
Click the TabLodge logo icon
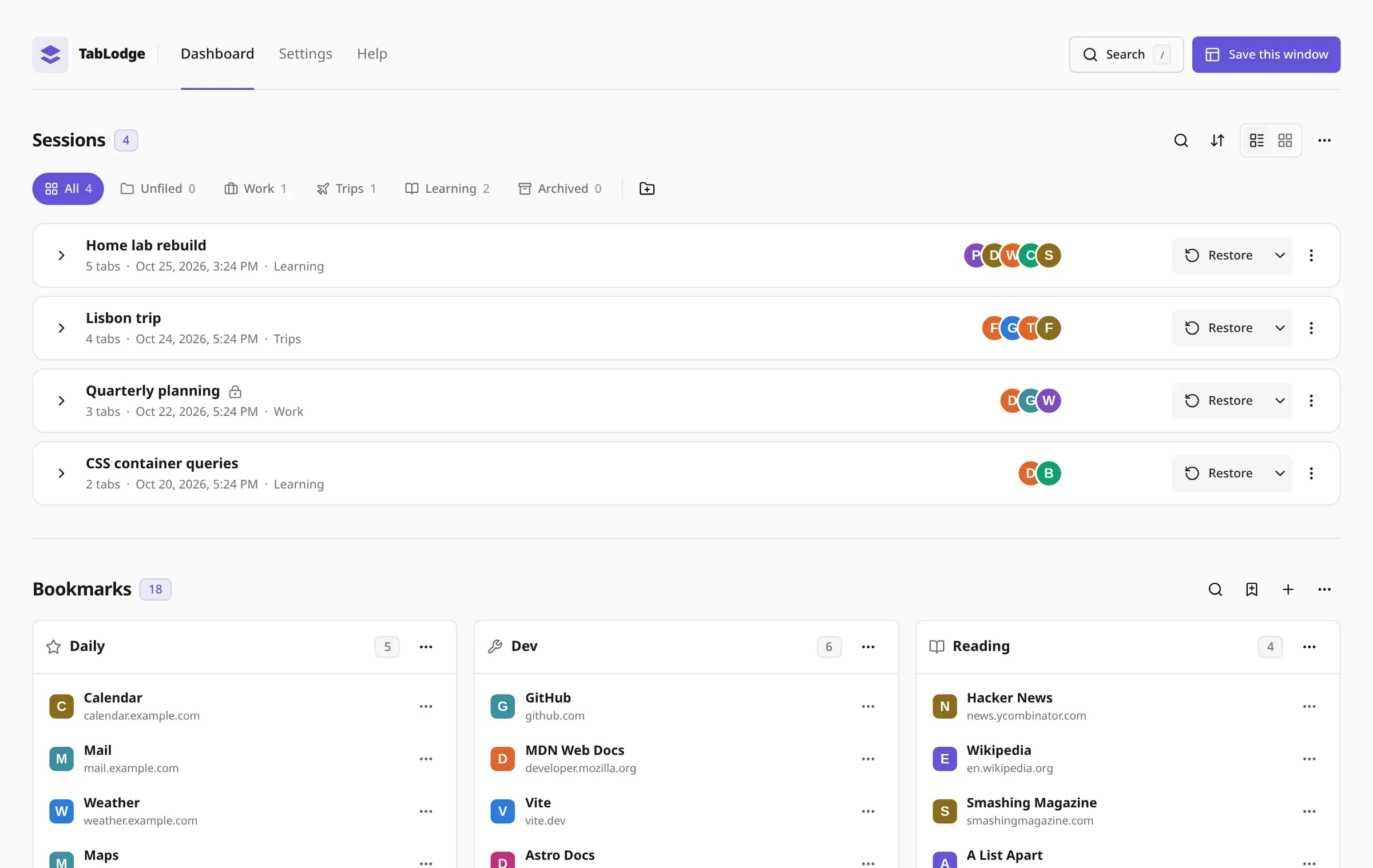coord(50,54)
